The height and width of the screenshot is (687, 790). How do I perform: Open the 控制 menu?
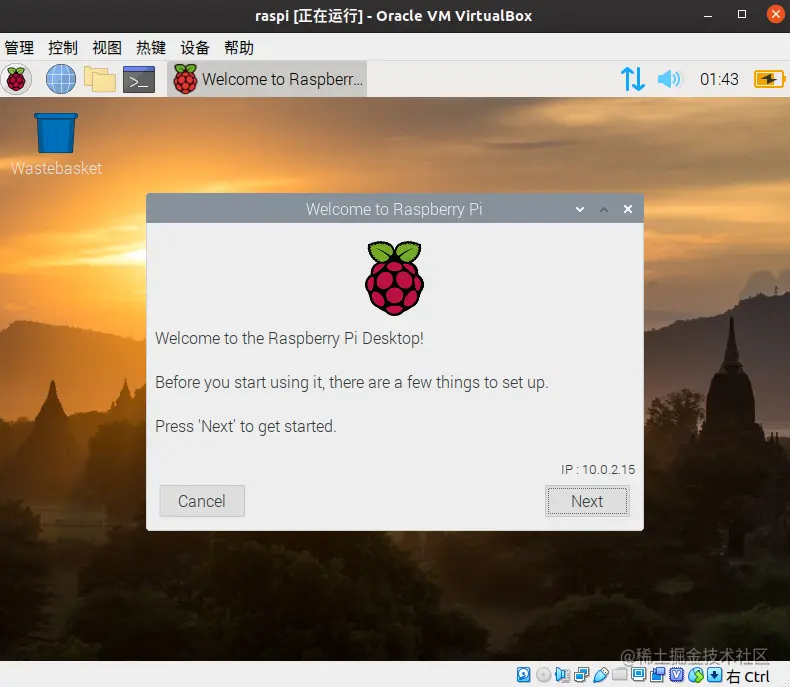coord(63,48)
